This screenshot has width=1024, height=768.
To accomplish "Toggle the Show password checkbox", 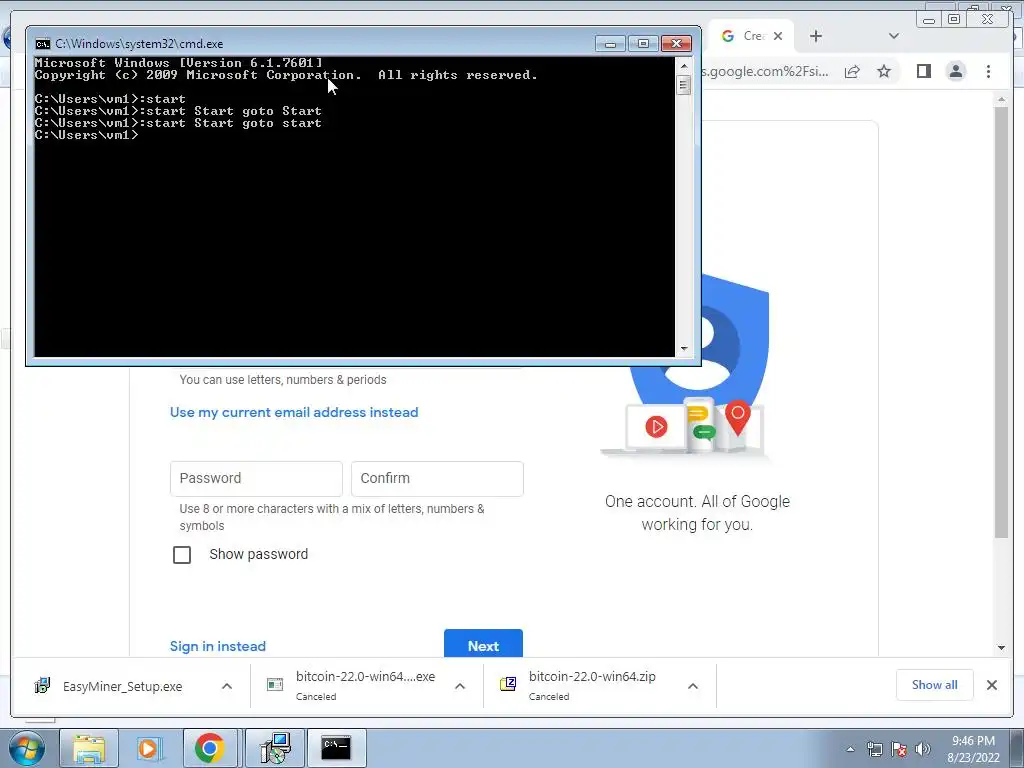I will pos(182,554).
